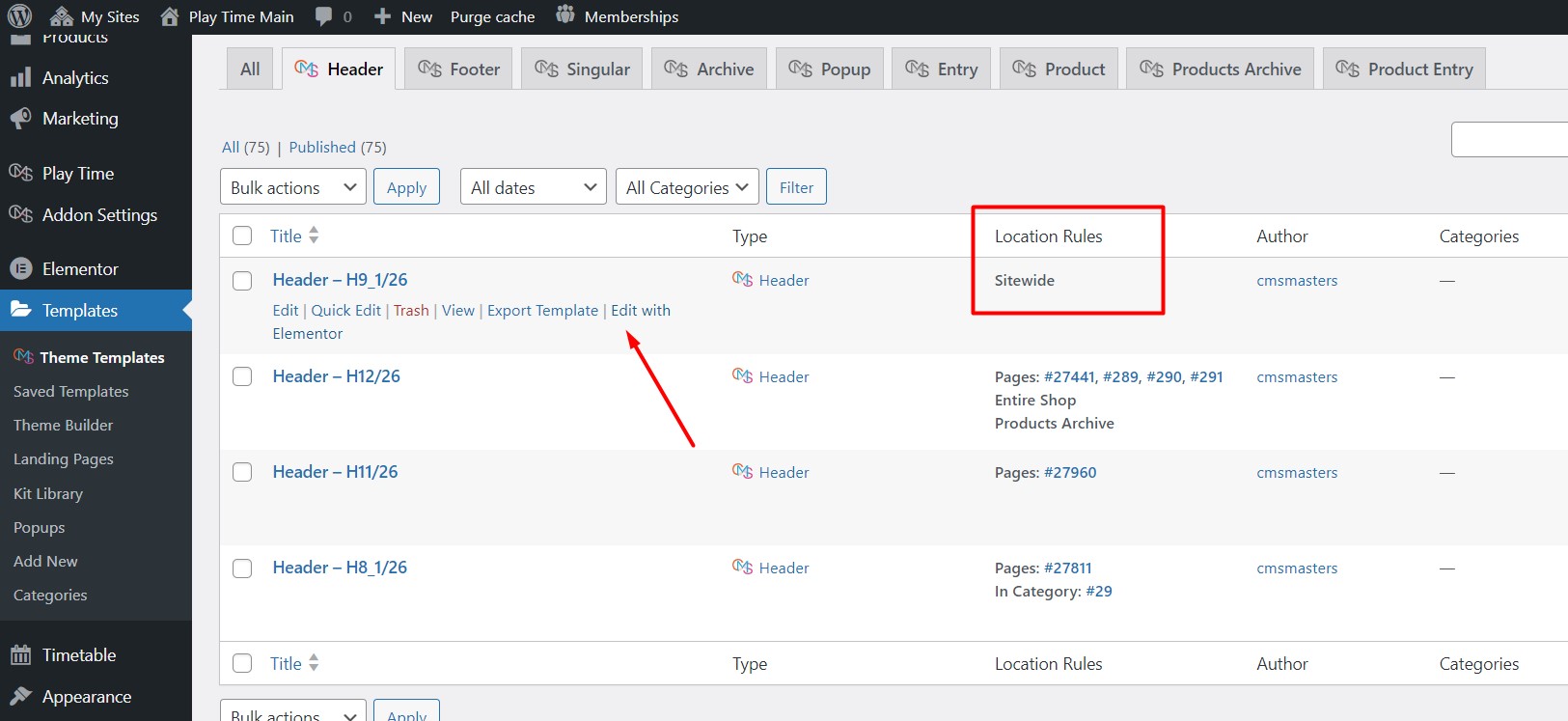Click the Analytics bar chart icon

20,78
